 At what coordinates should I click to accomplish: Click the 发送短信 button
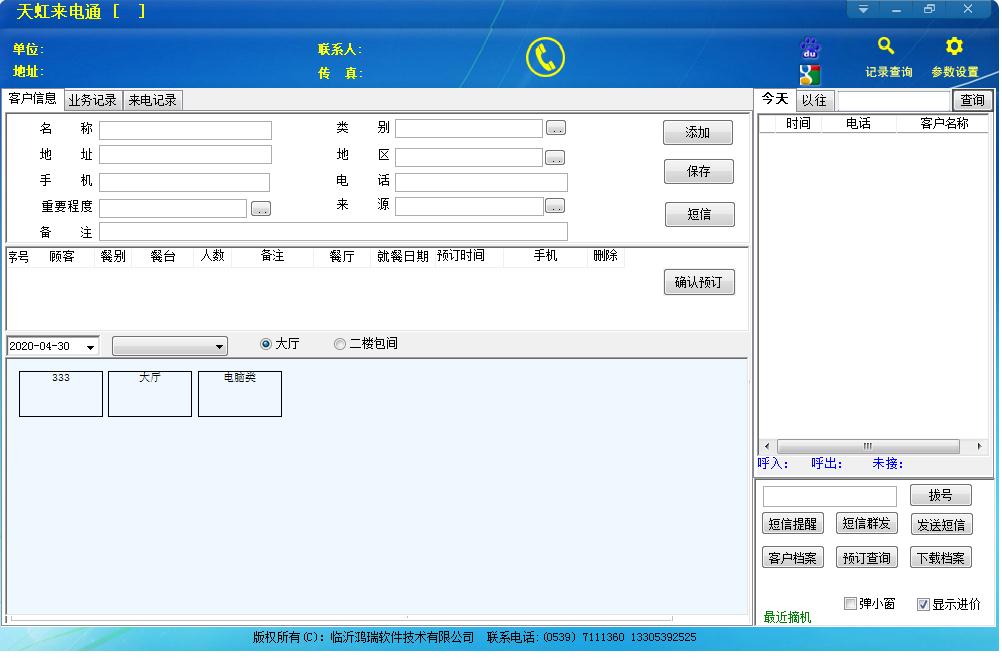pyautogui.click(x=941, y=525)
